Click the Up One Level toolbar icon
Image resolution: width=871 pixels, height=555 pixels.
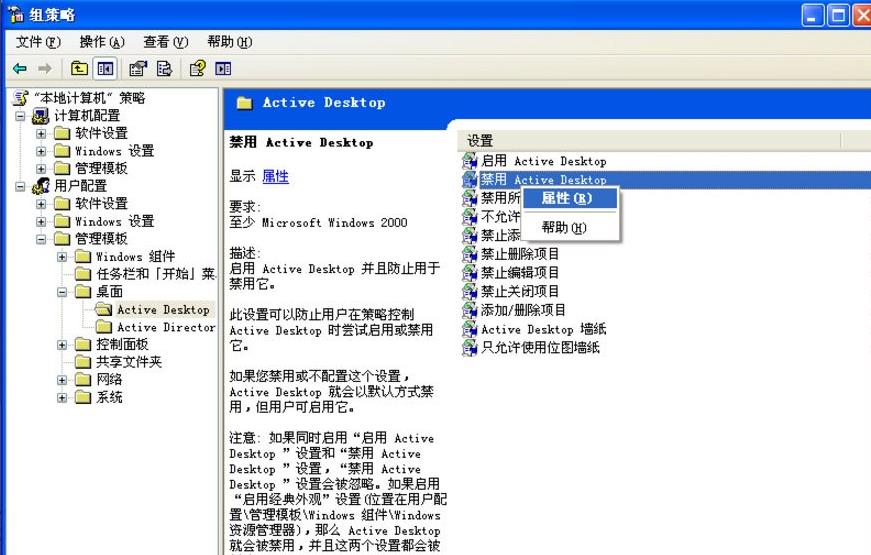79,68
